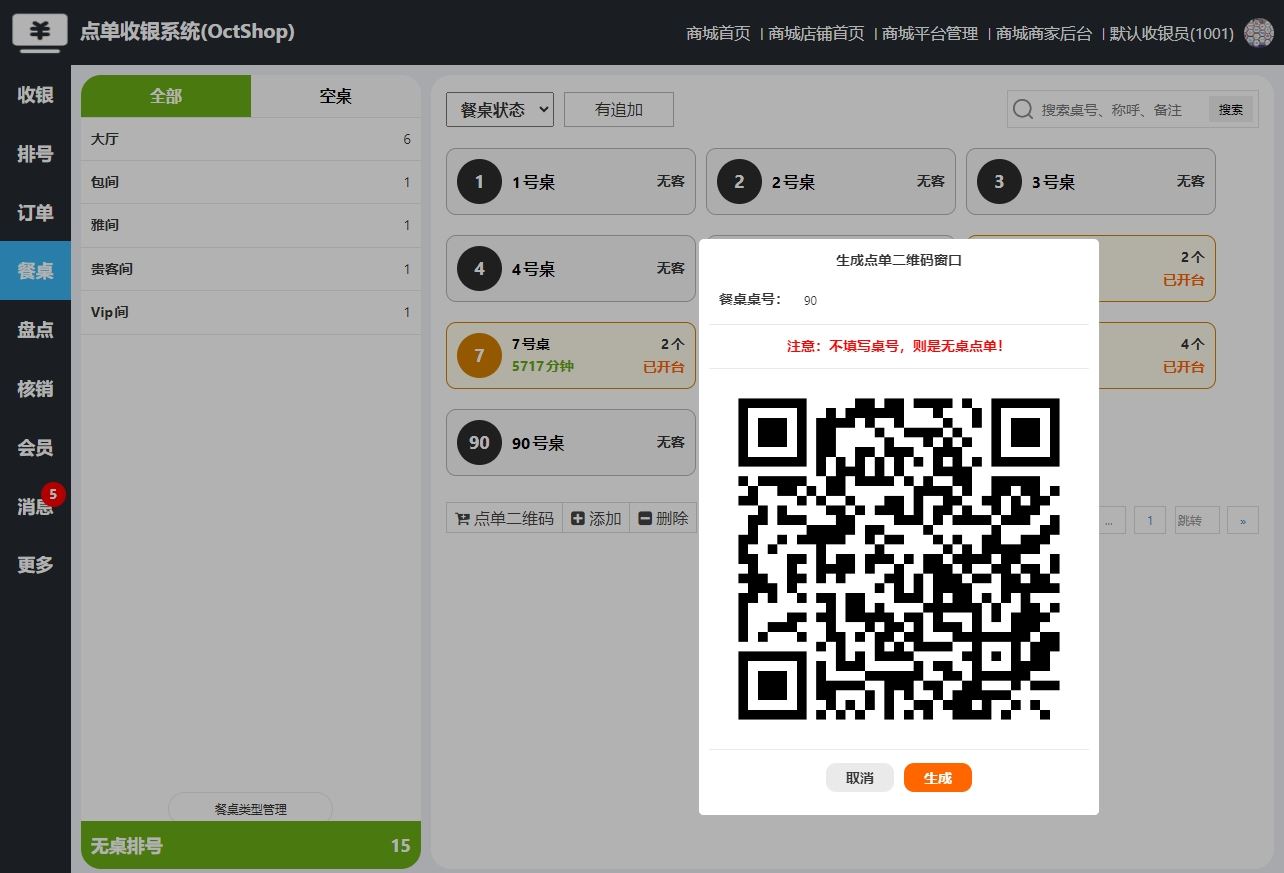Click the yen logo icon at top left

tap(40, 31)
